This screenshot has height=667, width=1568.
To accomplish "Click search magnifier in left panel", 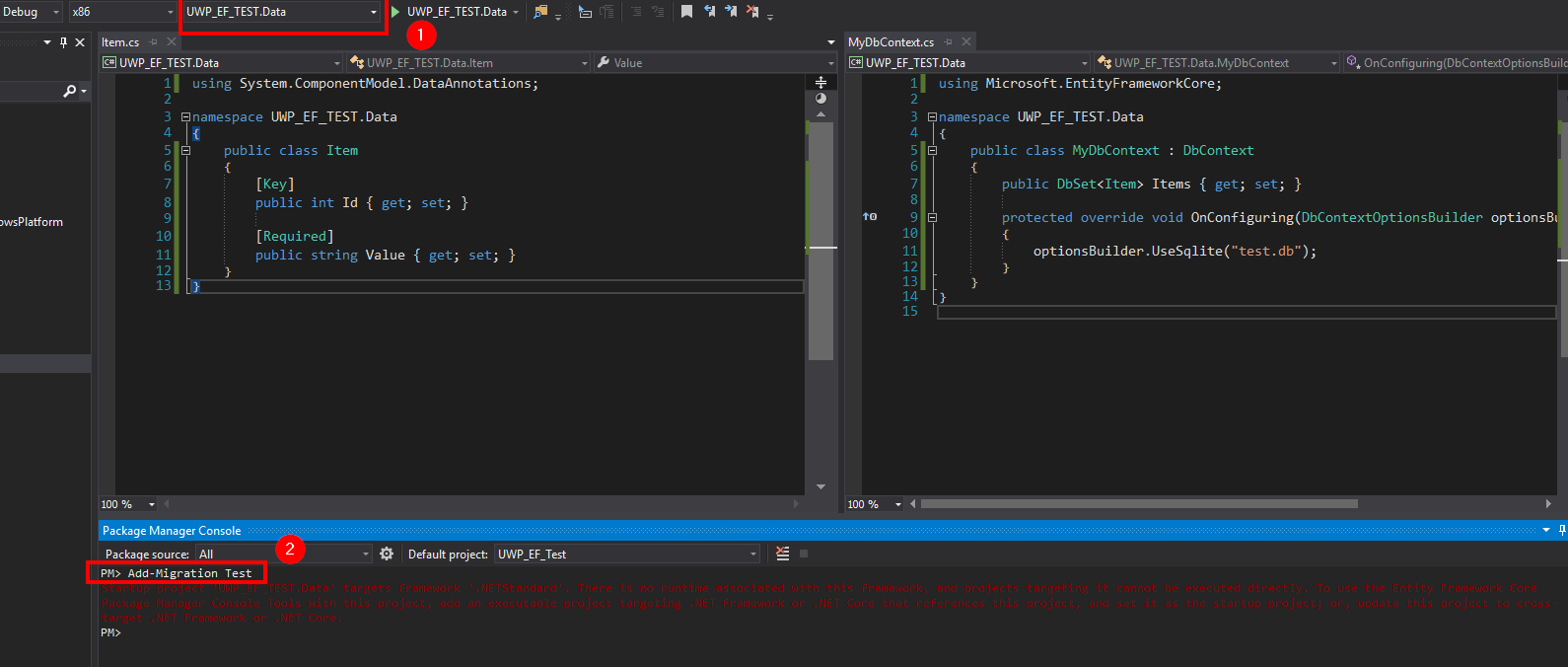I will (x=69, y=91).
